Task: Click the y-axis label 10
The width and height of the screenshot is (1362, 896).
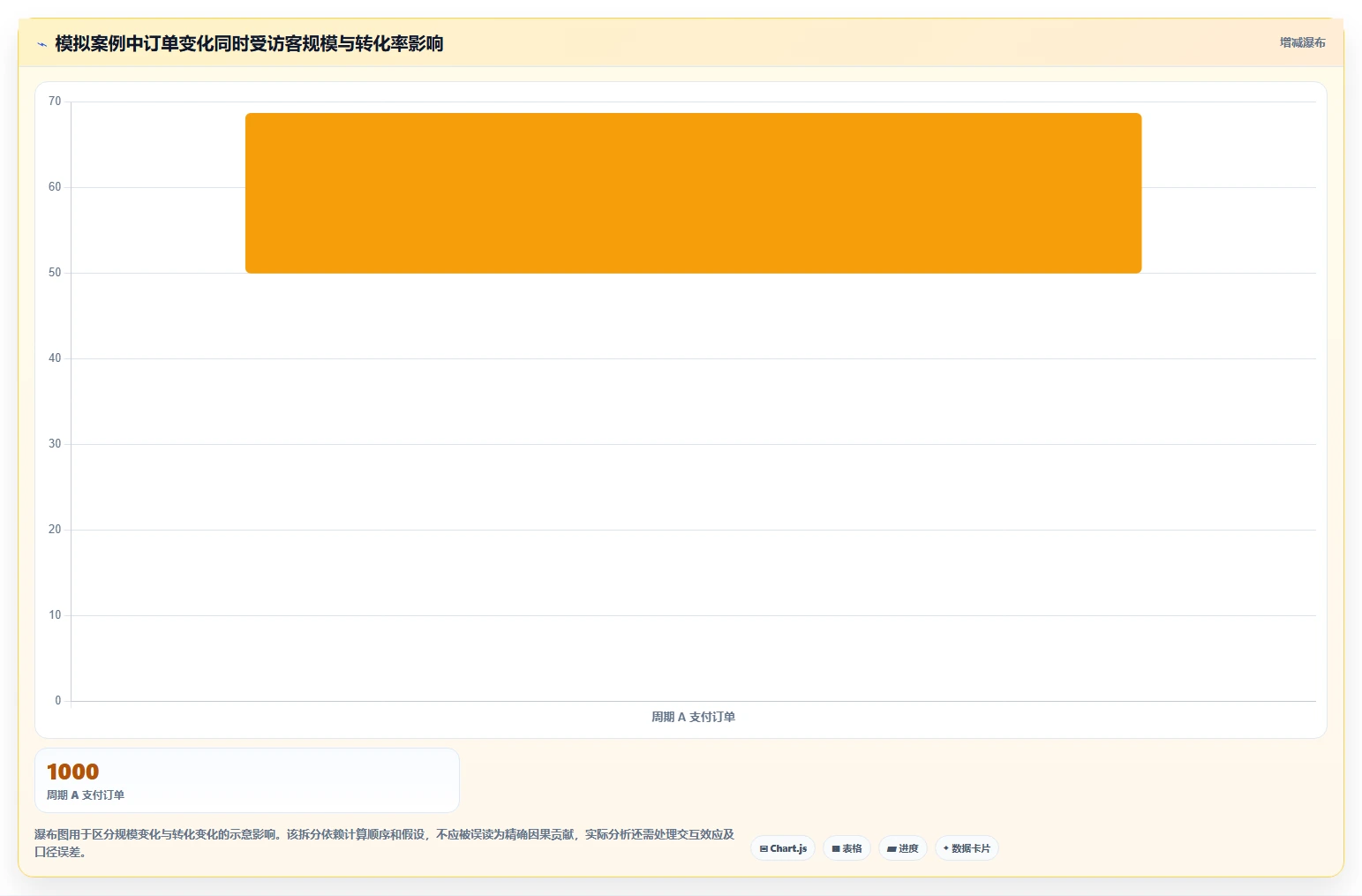Action: (x=55, y=615)
